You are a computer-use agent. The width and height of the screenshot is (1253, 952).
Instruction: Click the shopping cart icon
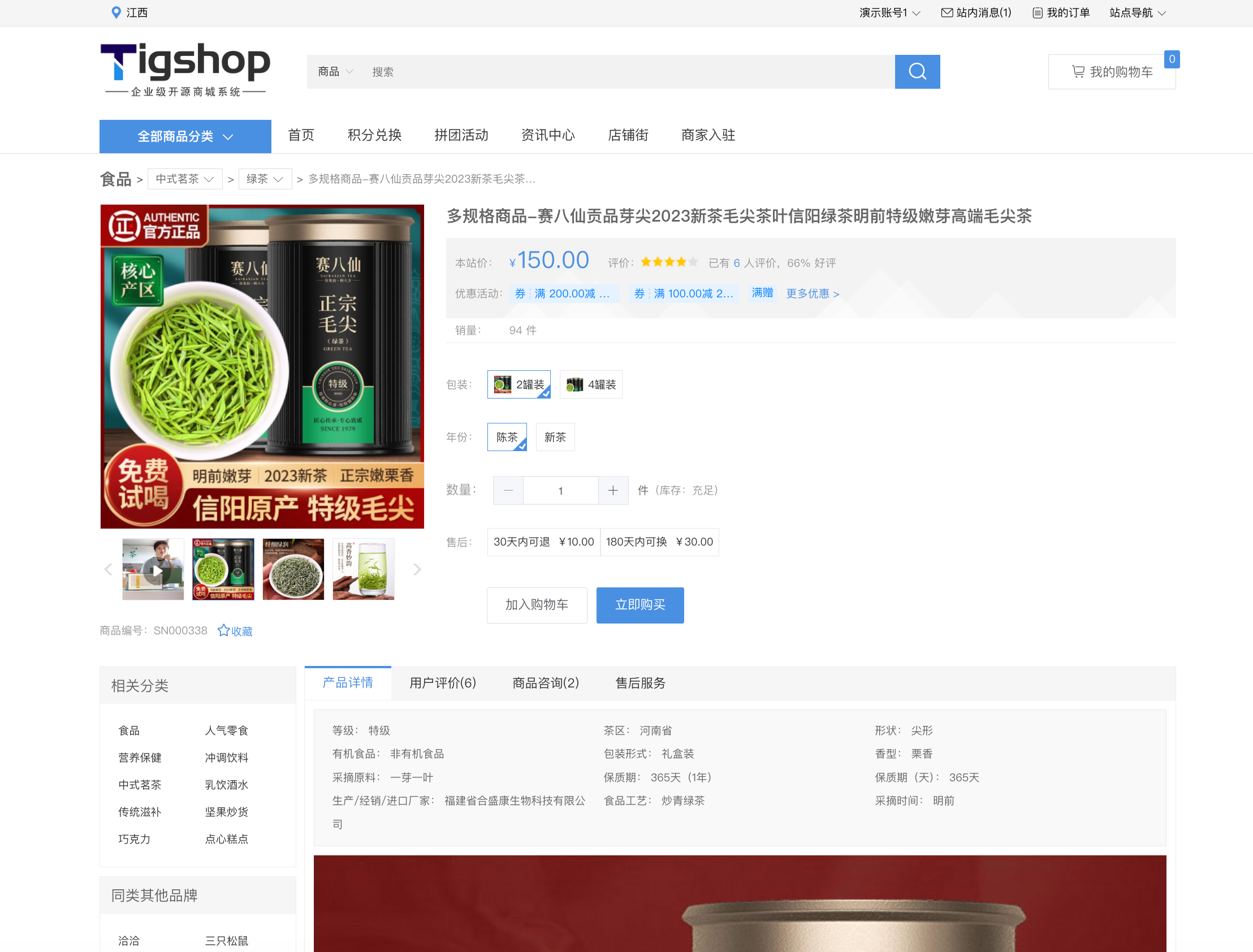[x=1078, y=71]
